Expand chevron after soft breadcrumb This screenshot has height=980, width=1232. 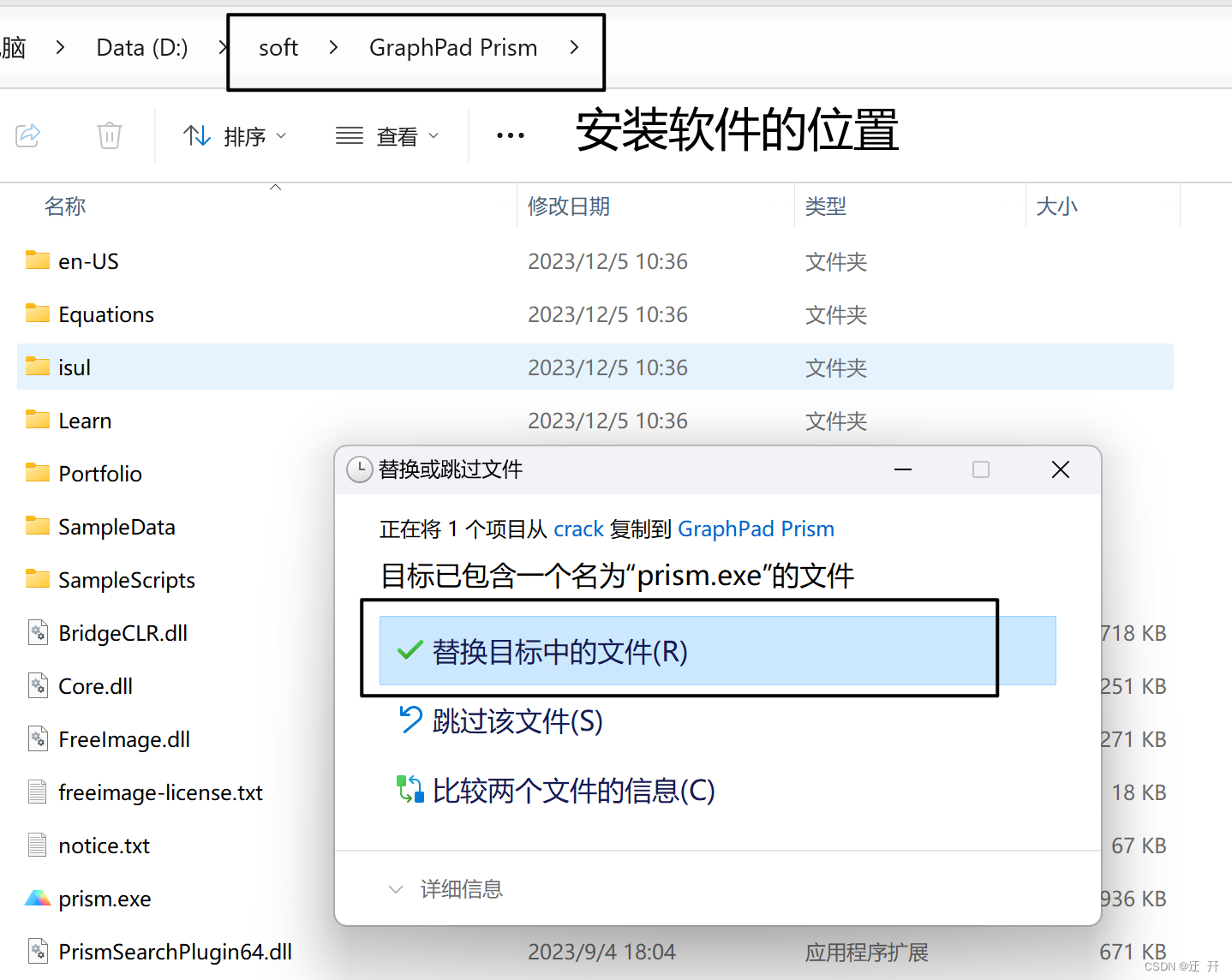(333, 47)
